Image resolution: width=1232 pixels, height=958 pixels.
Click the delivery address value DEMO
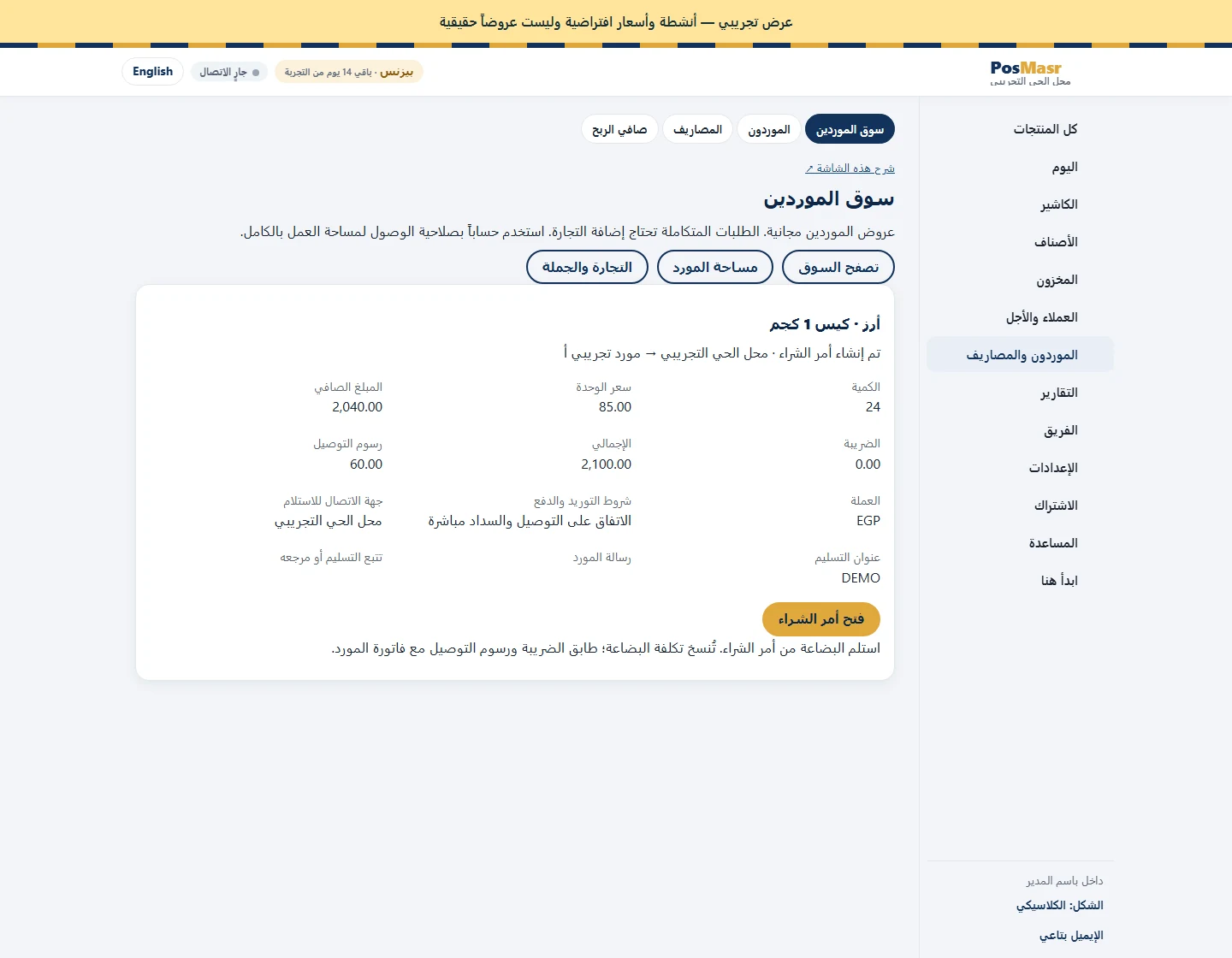click(x=861, y=578)
